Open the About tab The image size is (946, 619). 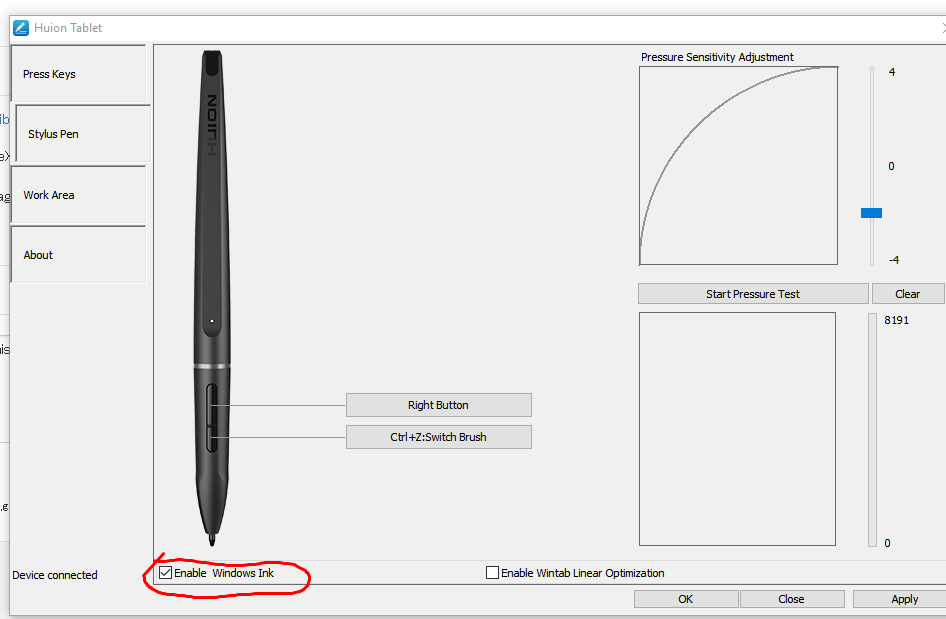[78, 255]
